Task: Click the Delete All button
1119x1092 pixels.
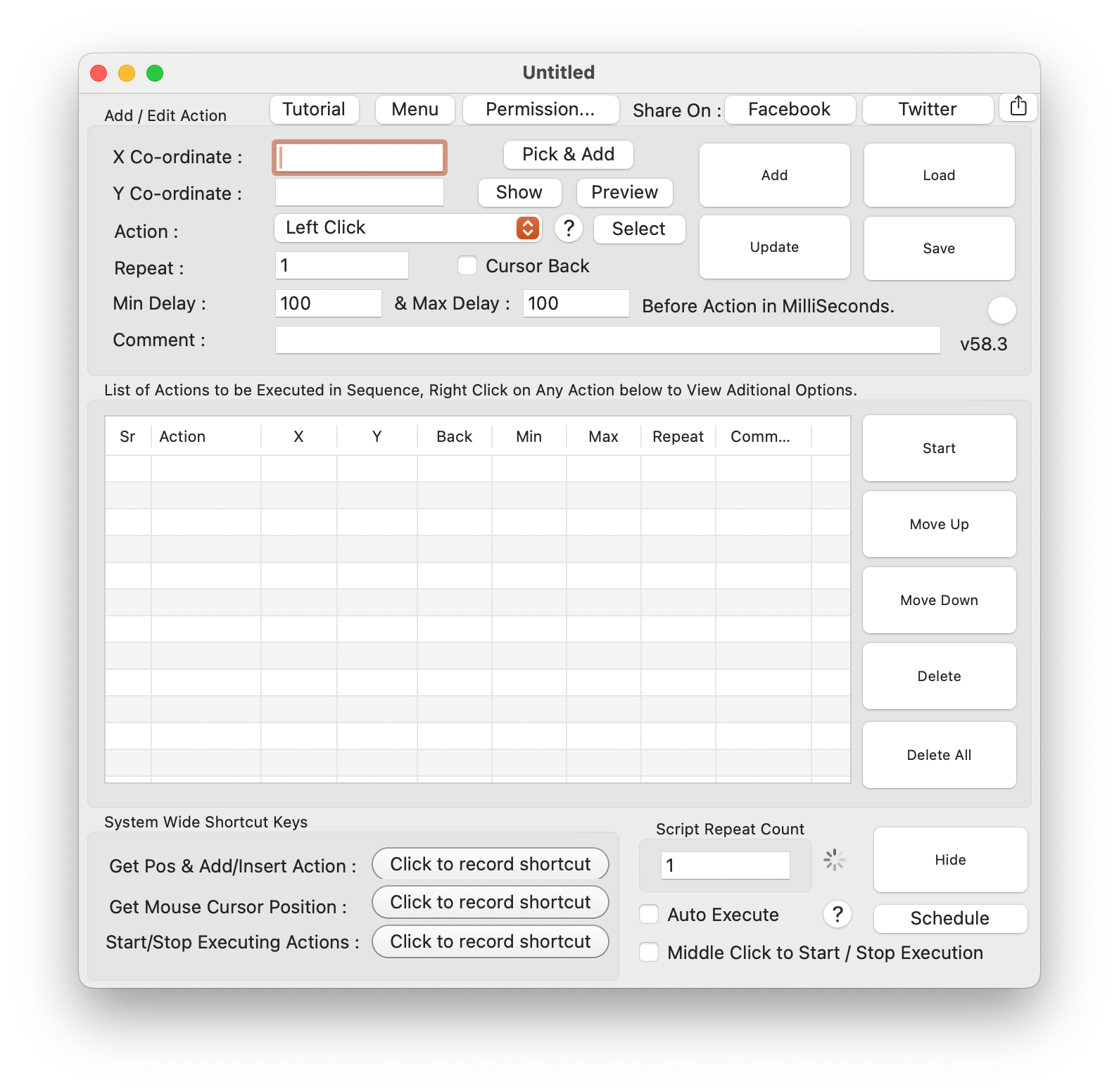Action: click(939, 755)
